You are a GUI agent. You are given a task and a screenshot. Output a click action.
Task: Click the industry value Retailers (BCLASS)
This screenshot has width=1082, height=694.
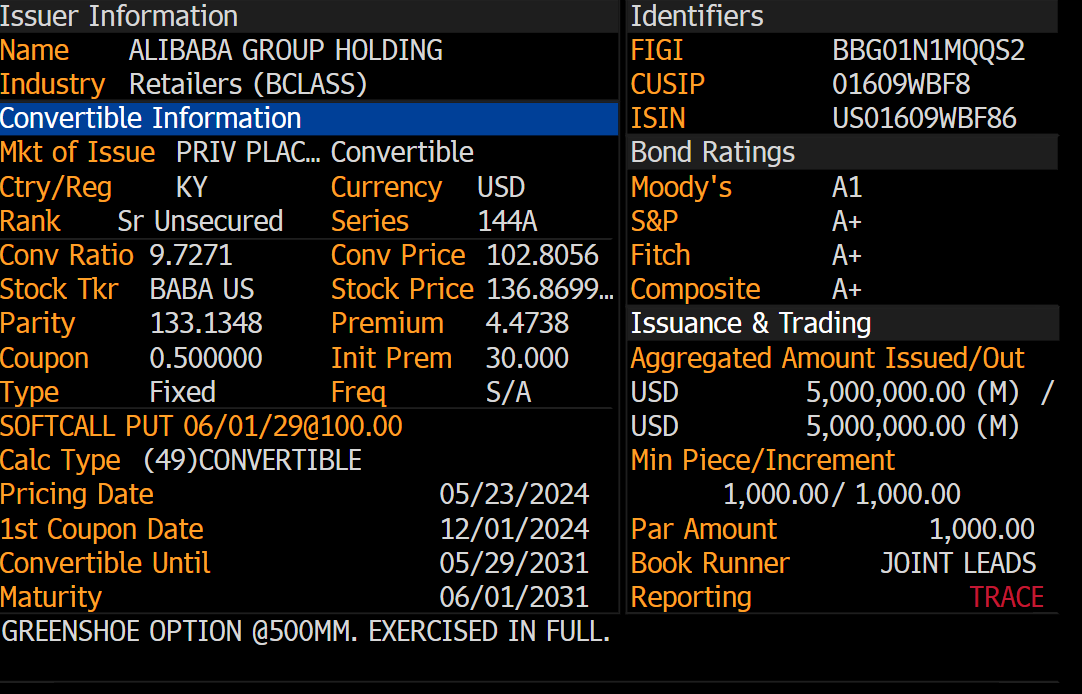tap(248, 84)
